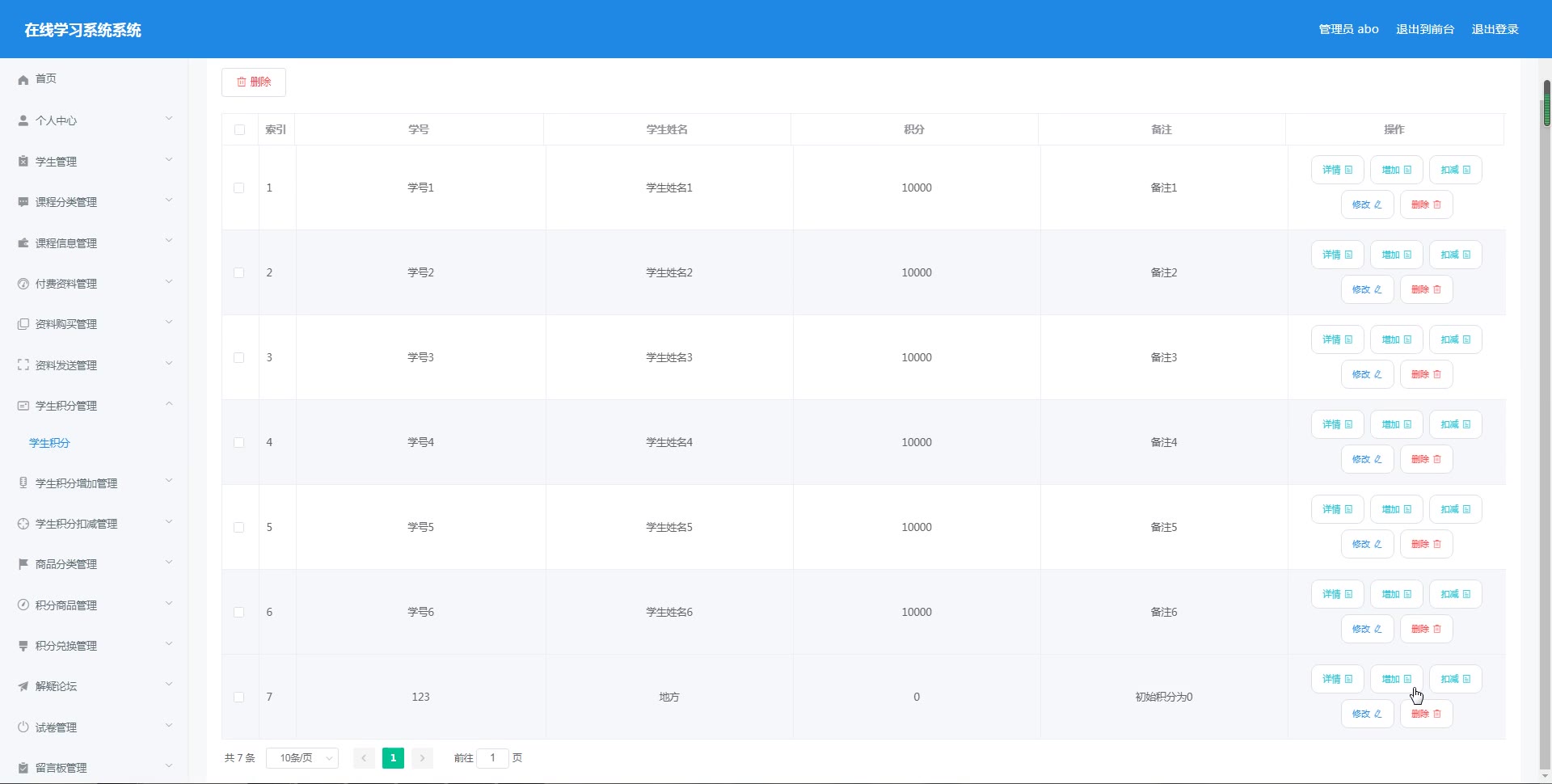The height and width of the screenshot is (784, 1552).
Task: Toggle the select-all checkbox in the table header
Action: tap(239, 129)
